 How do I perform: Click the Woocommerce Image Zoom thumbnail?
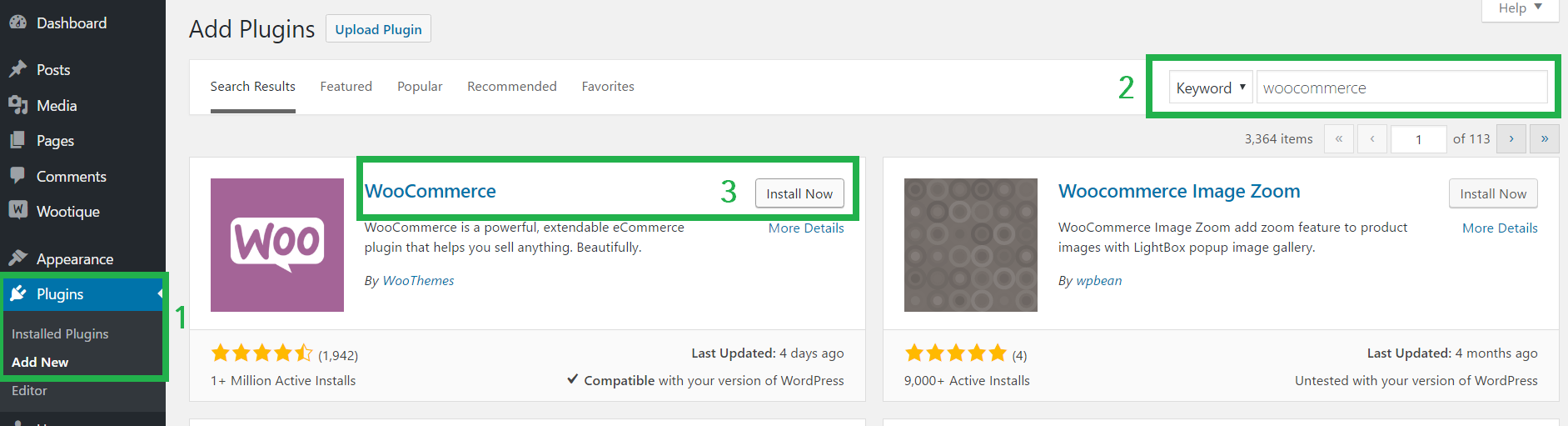click(971, 245)
